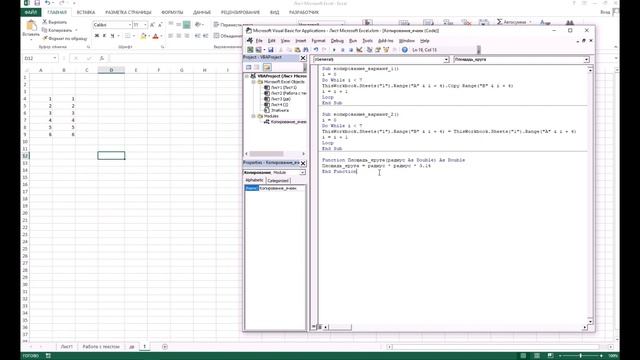640x360 pixels.
Task: Click the Find binoculars icon in VBA toolbar
Action: click(x=306, y=50)
